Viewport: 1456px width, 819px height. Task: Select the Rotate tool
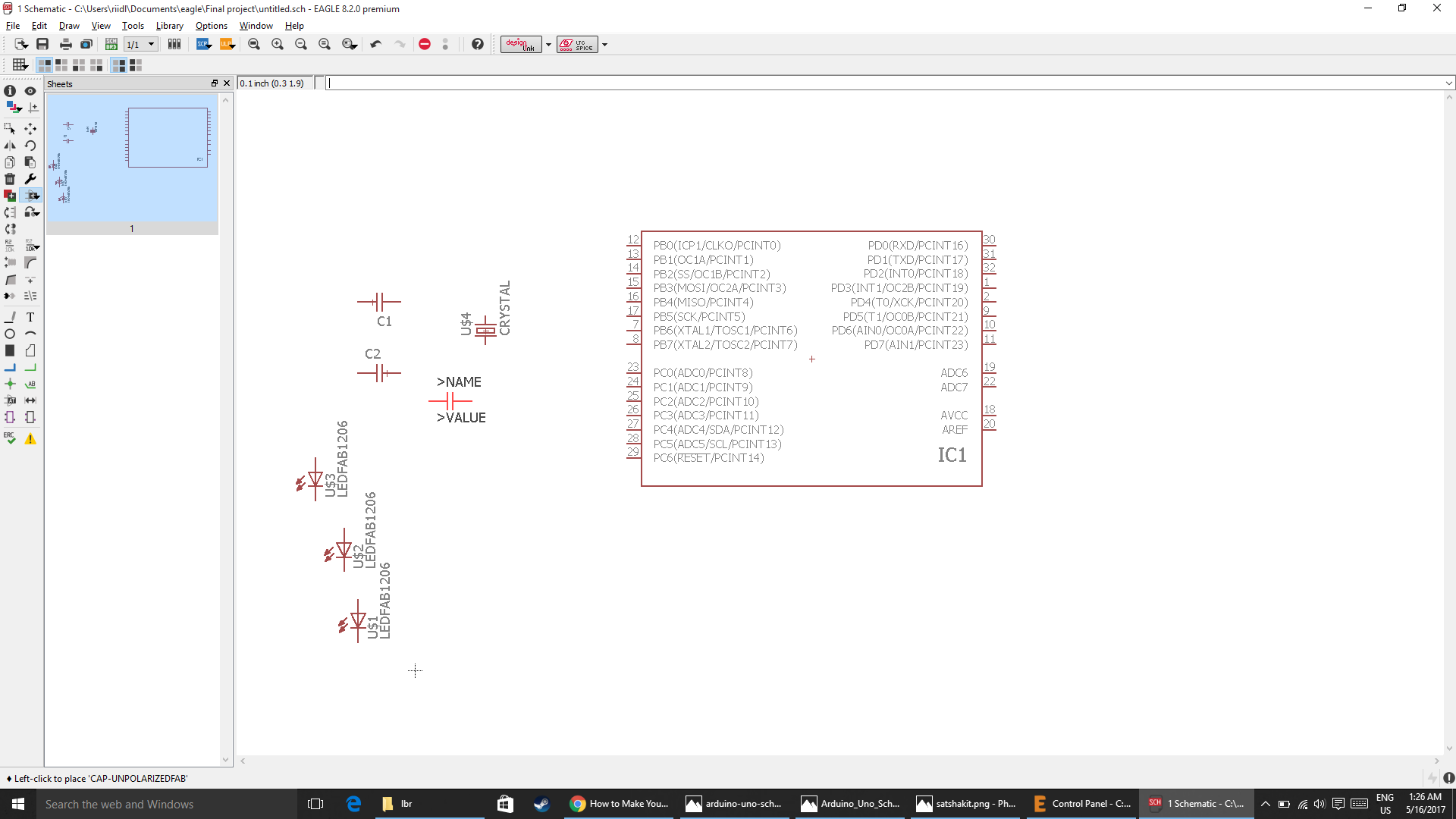pyautogui.click(x=30, y=145)
